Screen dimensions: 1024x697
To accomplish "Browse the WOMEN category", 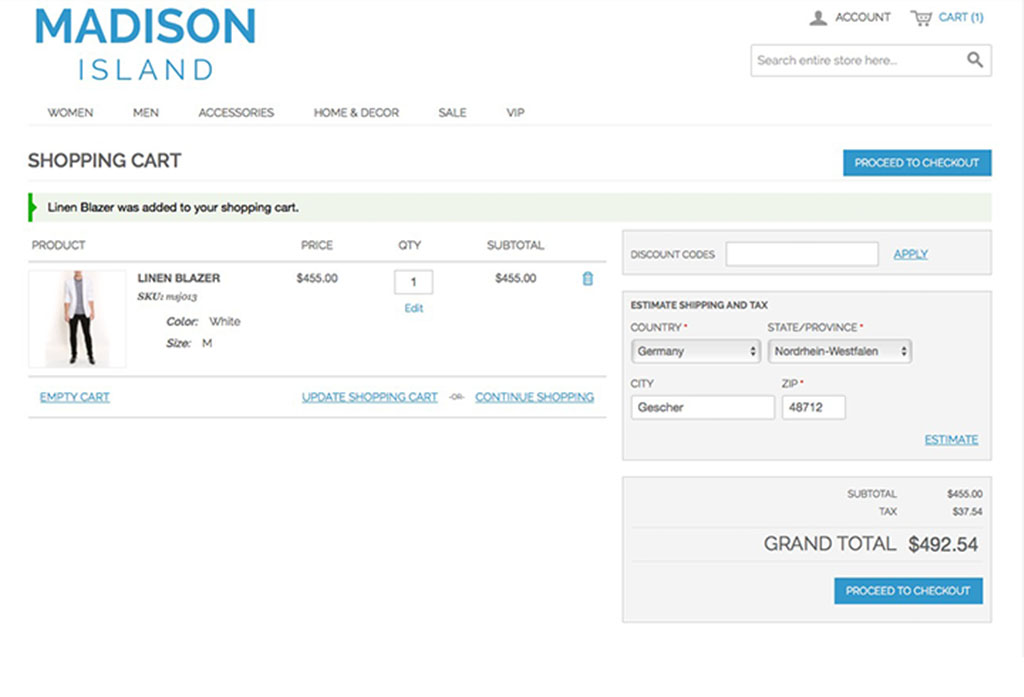I will tap(70, 112).
